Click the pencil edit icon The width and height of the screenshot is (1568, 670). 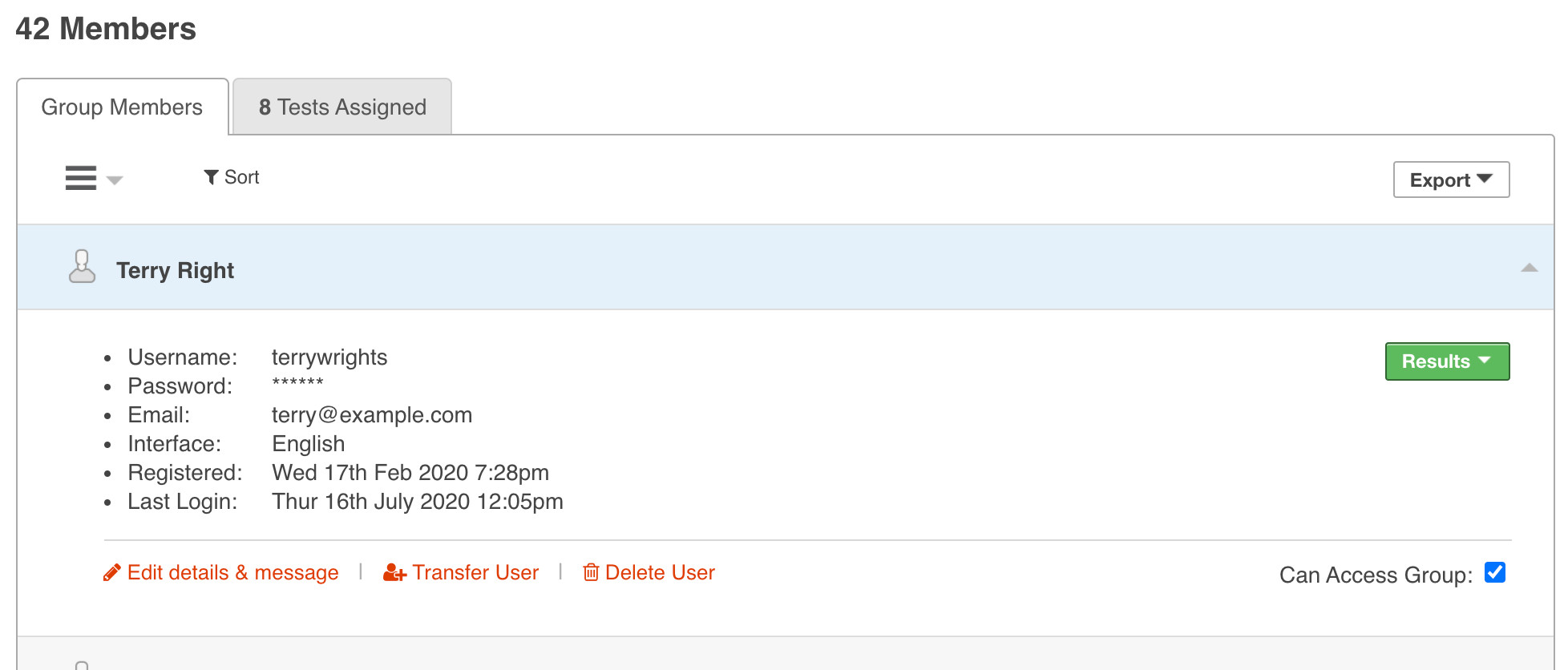(112, 573)
